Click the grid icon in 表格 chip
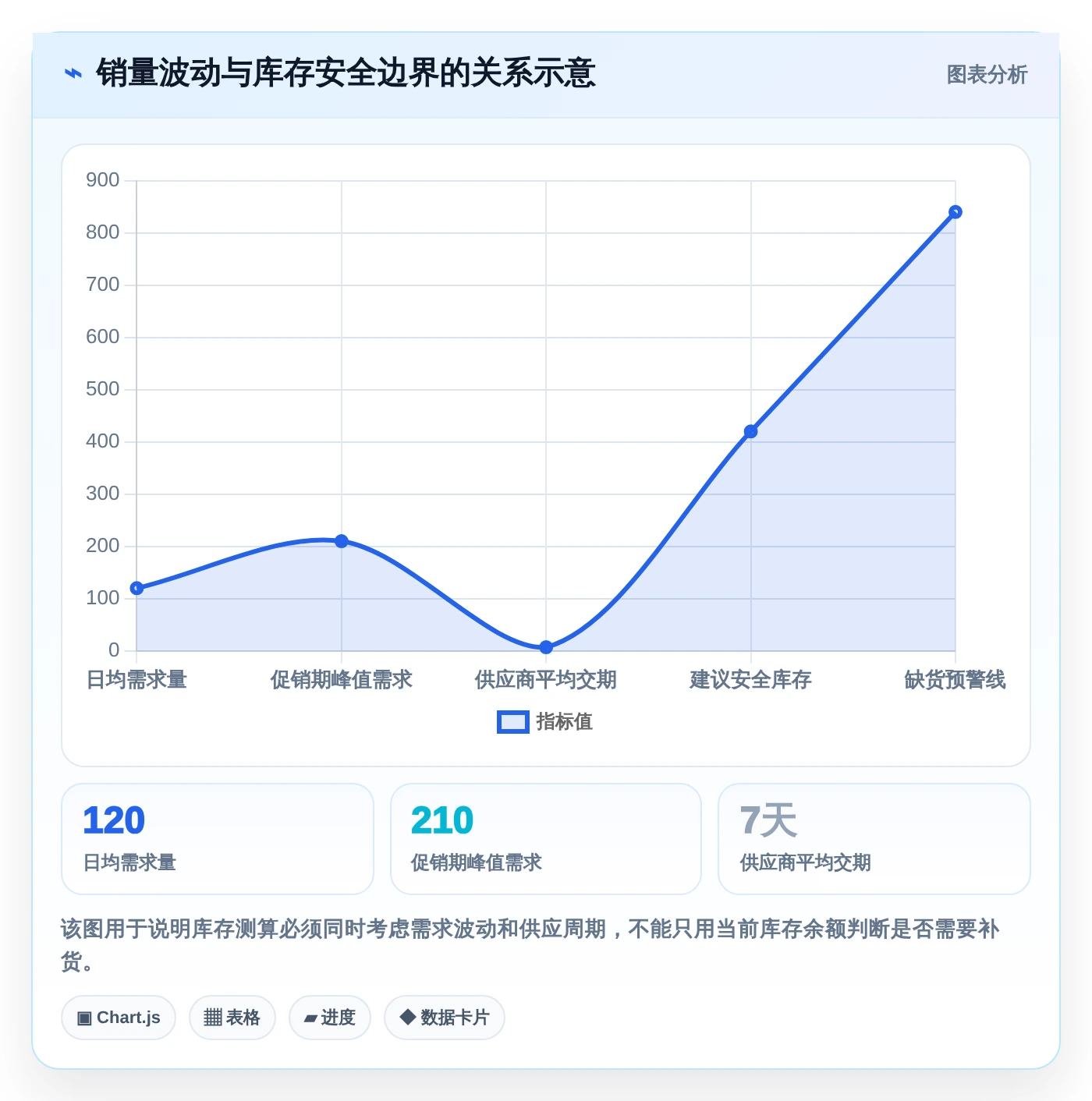This screenshot has height=1101, width=1092. 213,1018
